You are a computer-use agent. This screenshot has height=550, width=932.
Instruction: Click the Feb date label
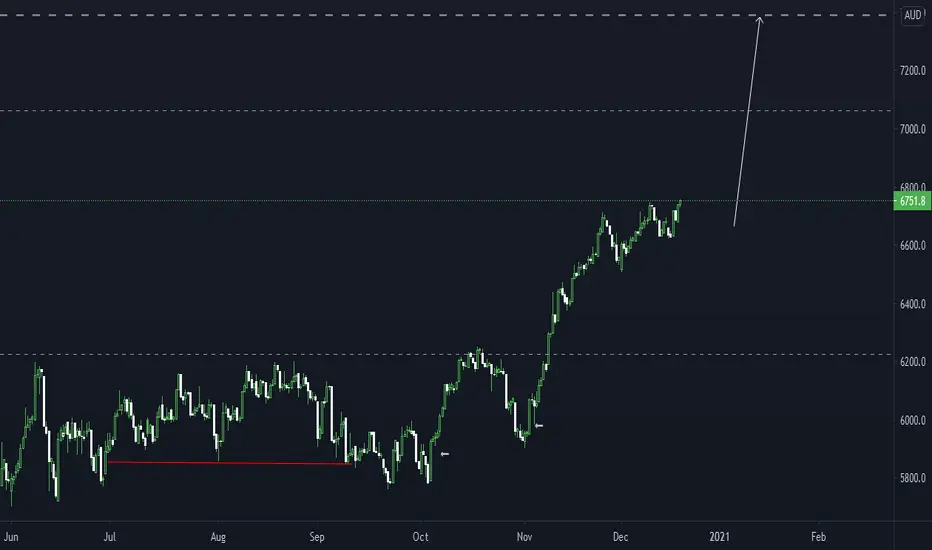(818, 537)
